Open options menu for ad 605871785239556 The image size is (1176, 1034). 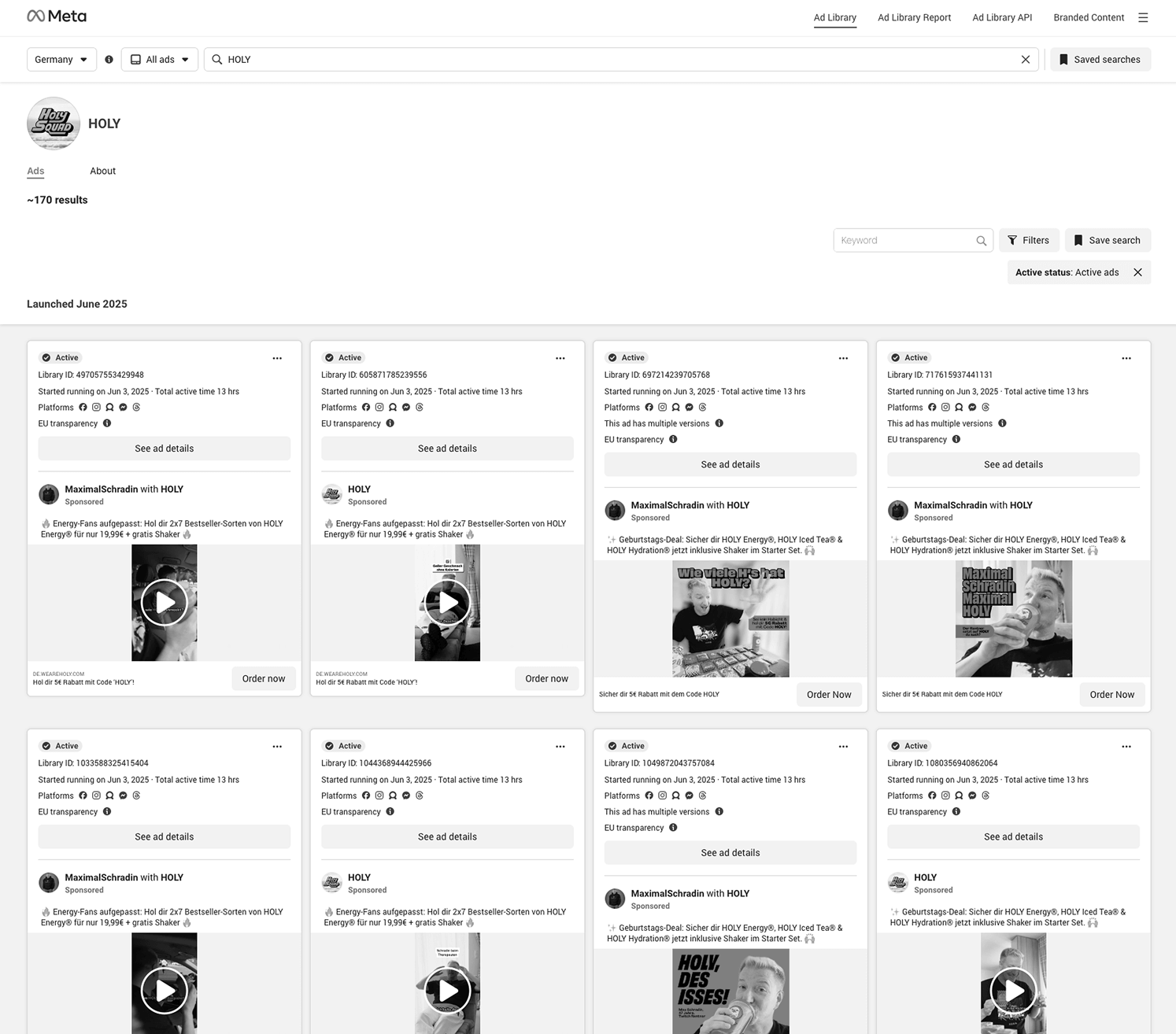coord(560,358)
